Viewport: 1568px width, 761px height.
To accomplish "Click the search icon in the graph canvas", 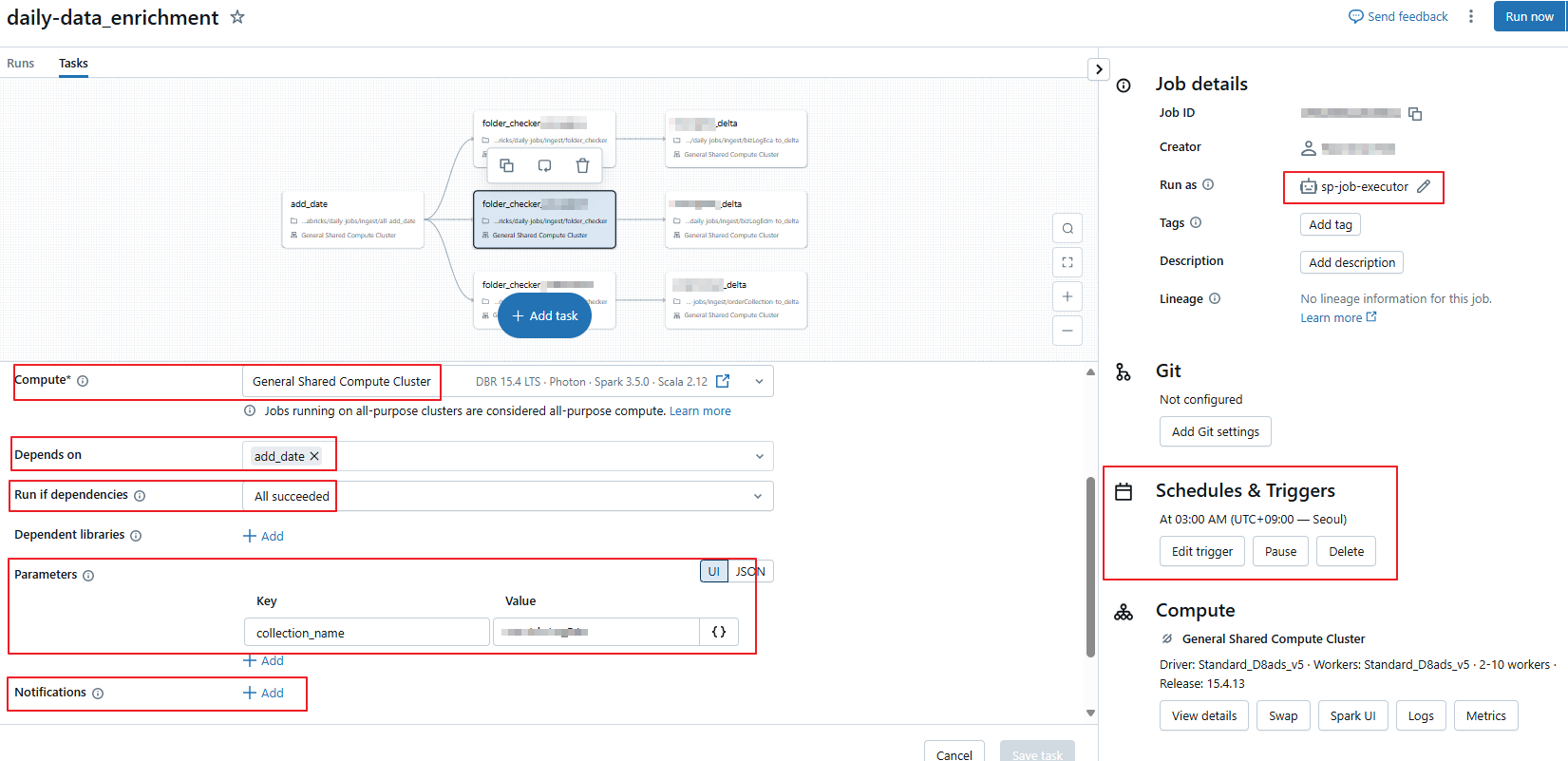I will (x=1067, y=228).
